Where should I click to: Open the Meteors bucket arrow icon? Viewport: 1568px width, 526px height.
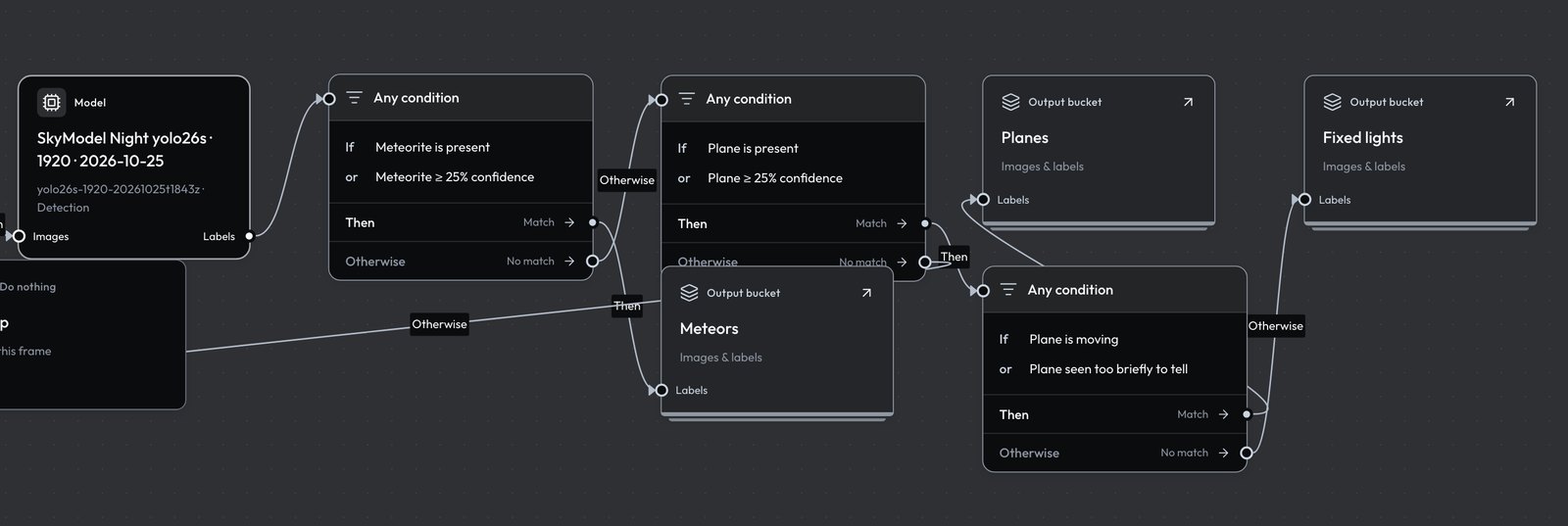tap(866, 293)
